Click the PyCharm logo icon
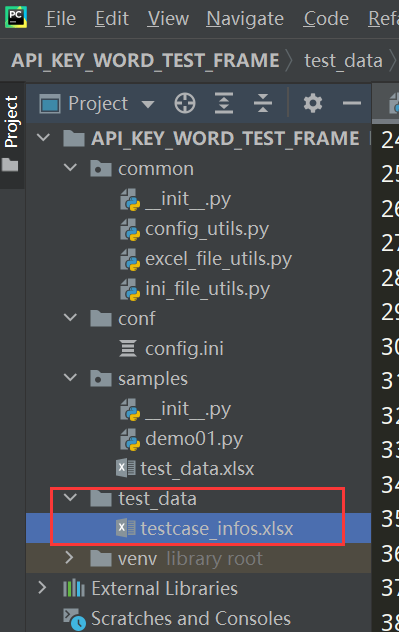Screen dimensions: 399x632 (x=16, y=17)
